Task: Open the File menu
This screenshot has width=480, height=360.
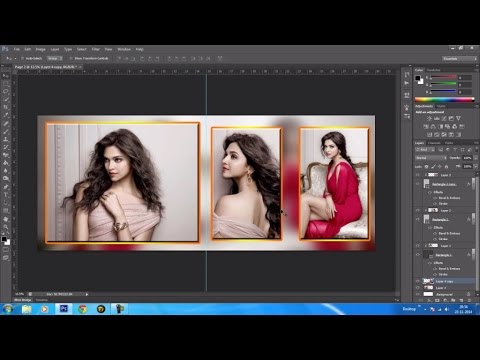Action: 17,49
